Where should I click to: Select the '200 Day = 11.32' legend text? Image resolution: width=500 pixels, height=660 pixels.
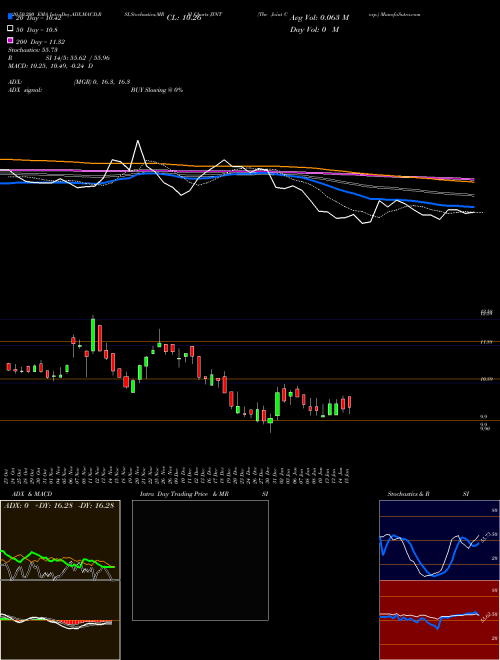pos(40,42)
